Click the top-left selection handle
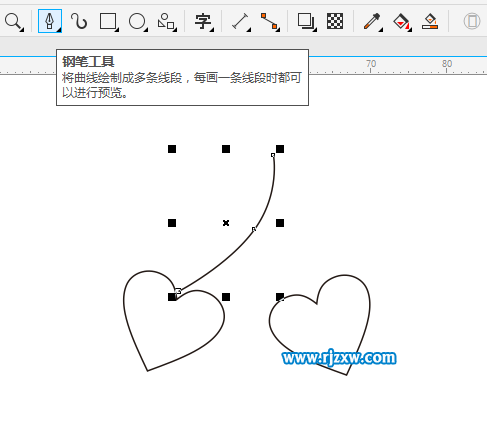Screen dimensions: 487x444 [x=172, y=149]
